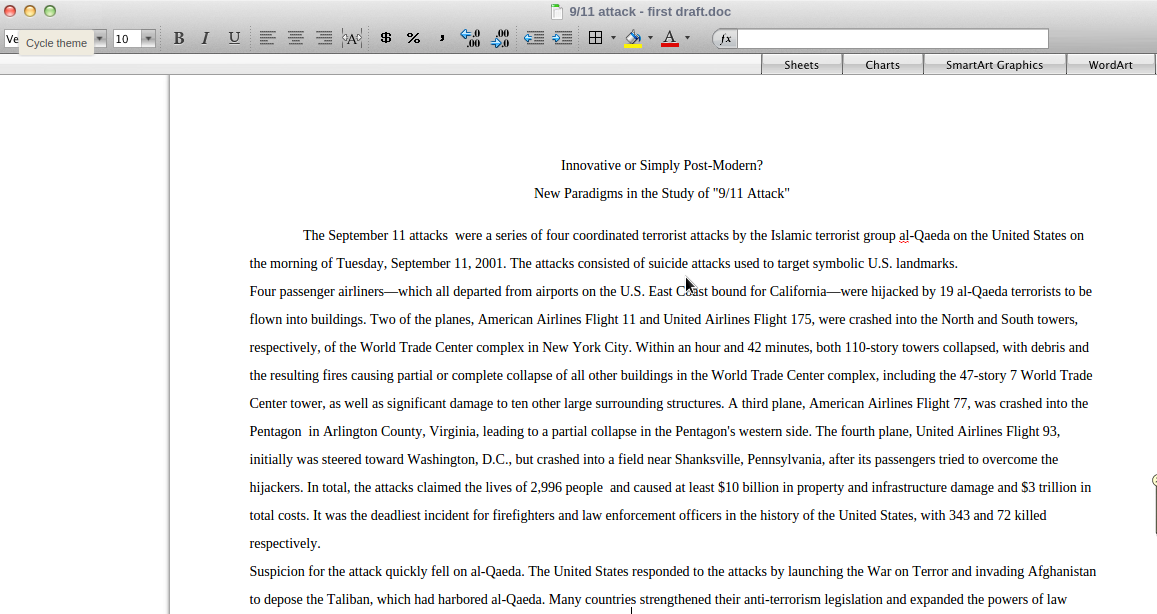Click the document icon beside the title
Screen dimensions: 1157x614
557,11
